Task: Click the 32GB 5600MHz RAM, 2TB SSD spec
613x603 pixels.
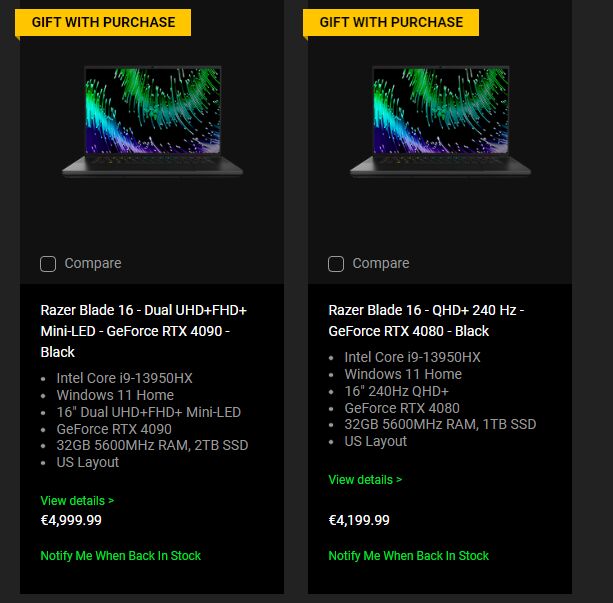Action: tap(152, 445)
